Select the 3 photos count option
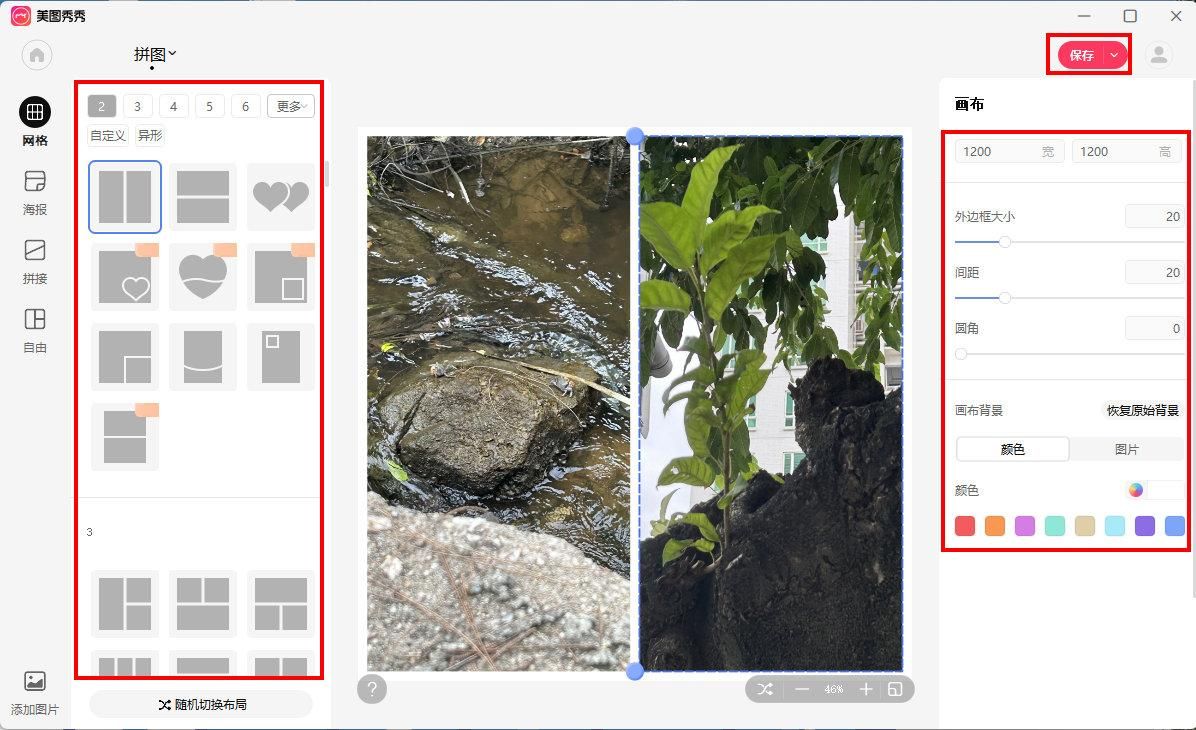Screen dimensions: 1196x730 [x=137, y=106]
